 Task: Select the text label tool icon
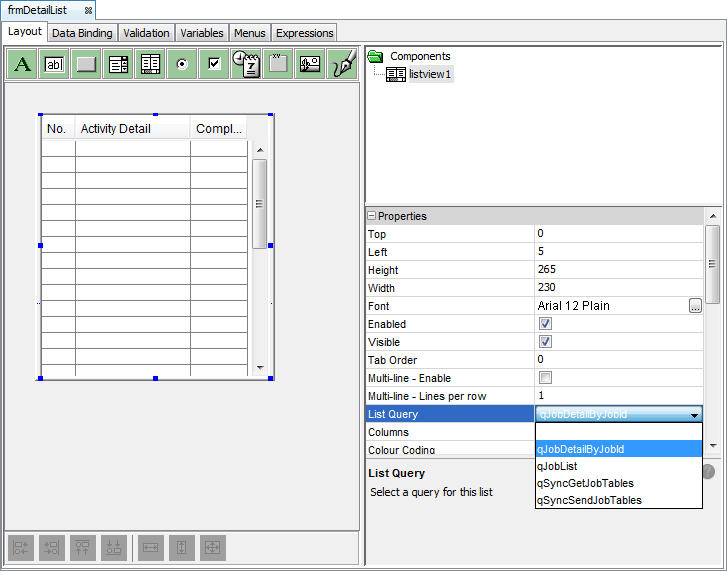click(23, 64)
